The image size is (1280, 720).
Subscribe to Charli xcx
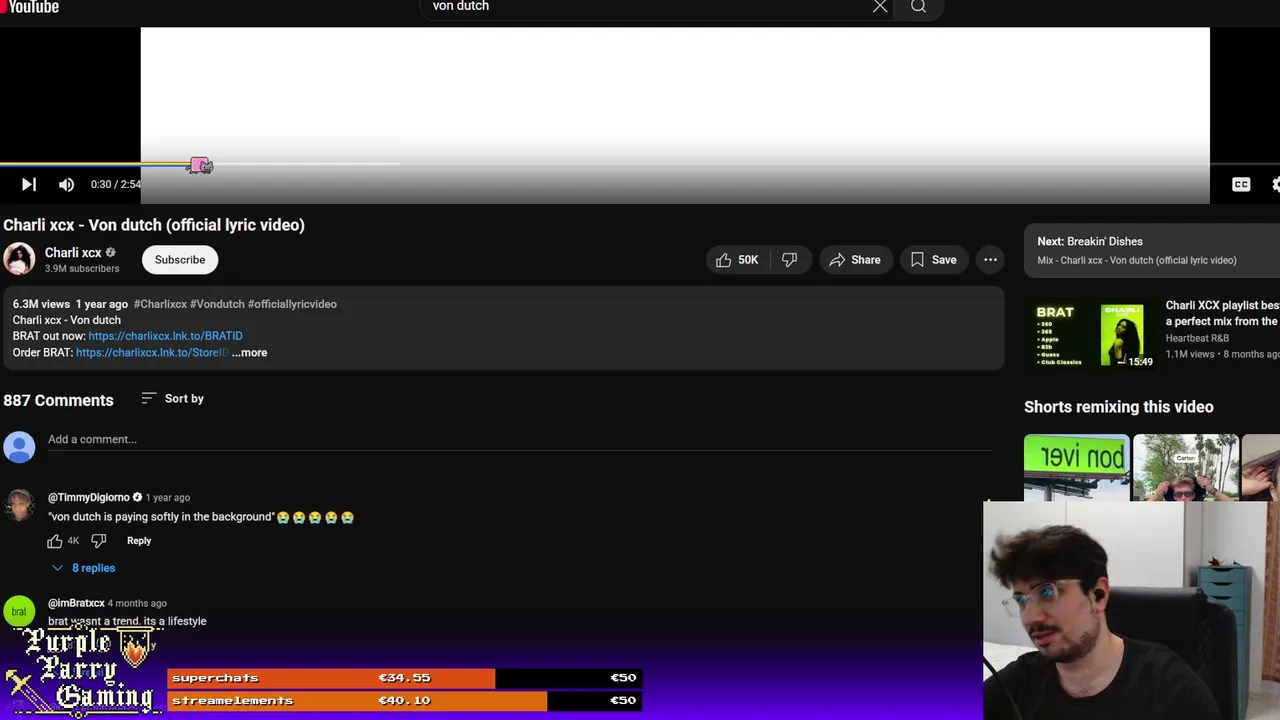[x=180, y=259]
